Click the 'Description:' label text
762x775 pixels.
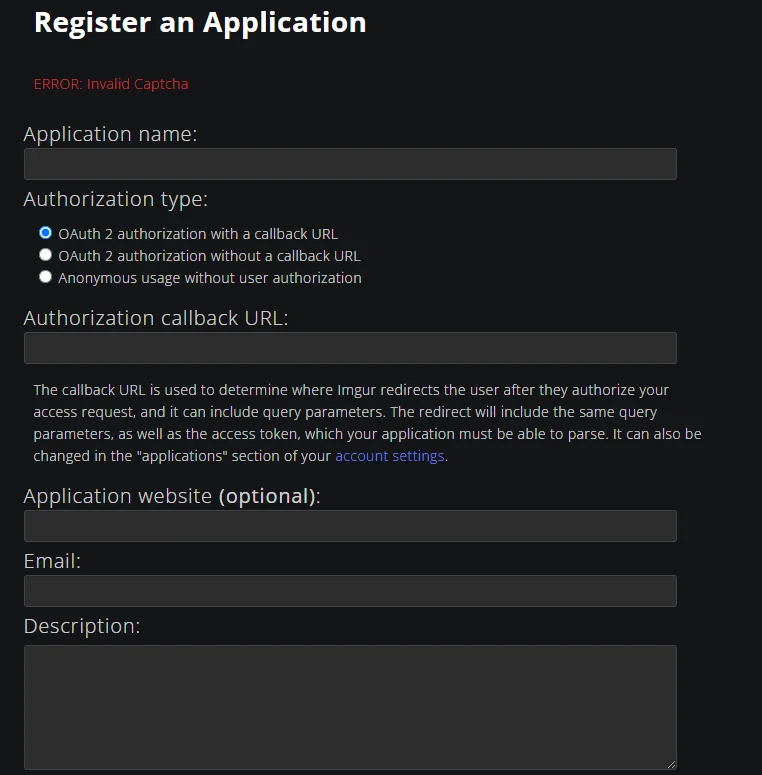pos(82,626)
